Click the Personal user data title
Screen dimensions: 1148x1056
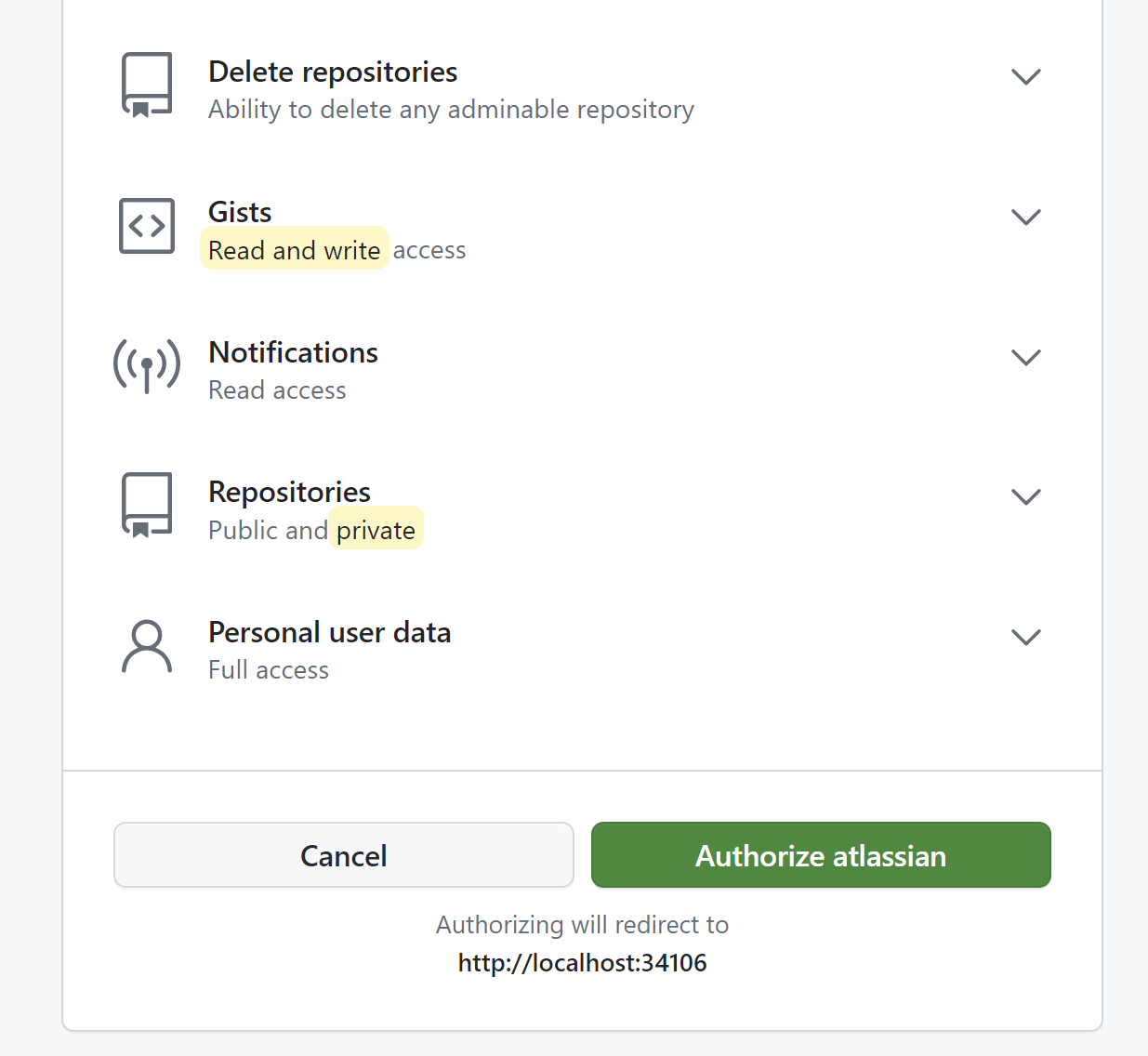[x=329, y=632]
